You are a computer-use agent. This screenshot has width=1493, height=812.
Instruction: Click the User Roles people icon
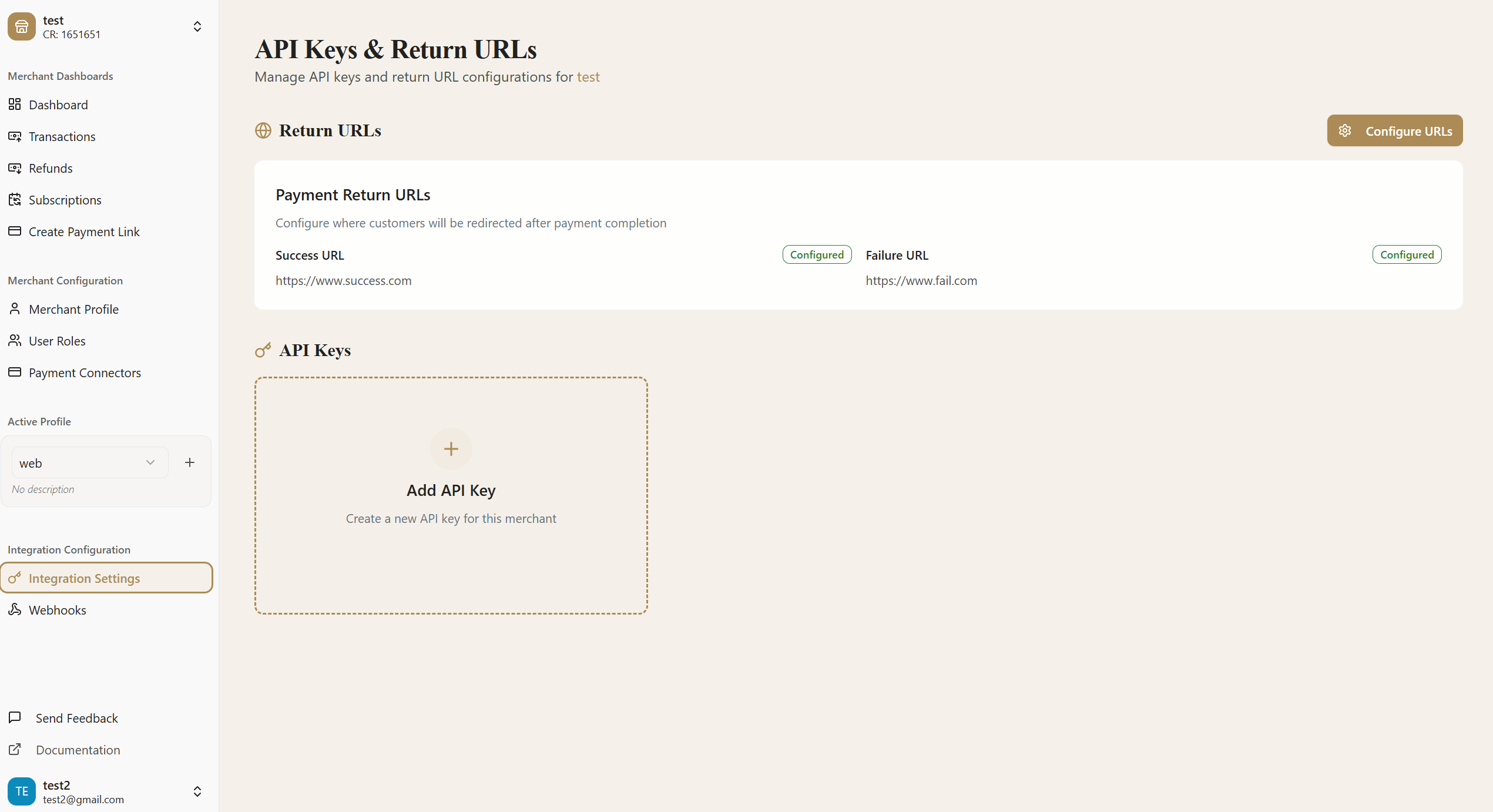coord(15,341)
